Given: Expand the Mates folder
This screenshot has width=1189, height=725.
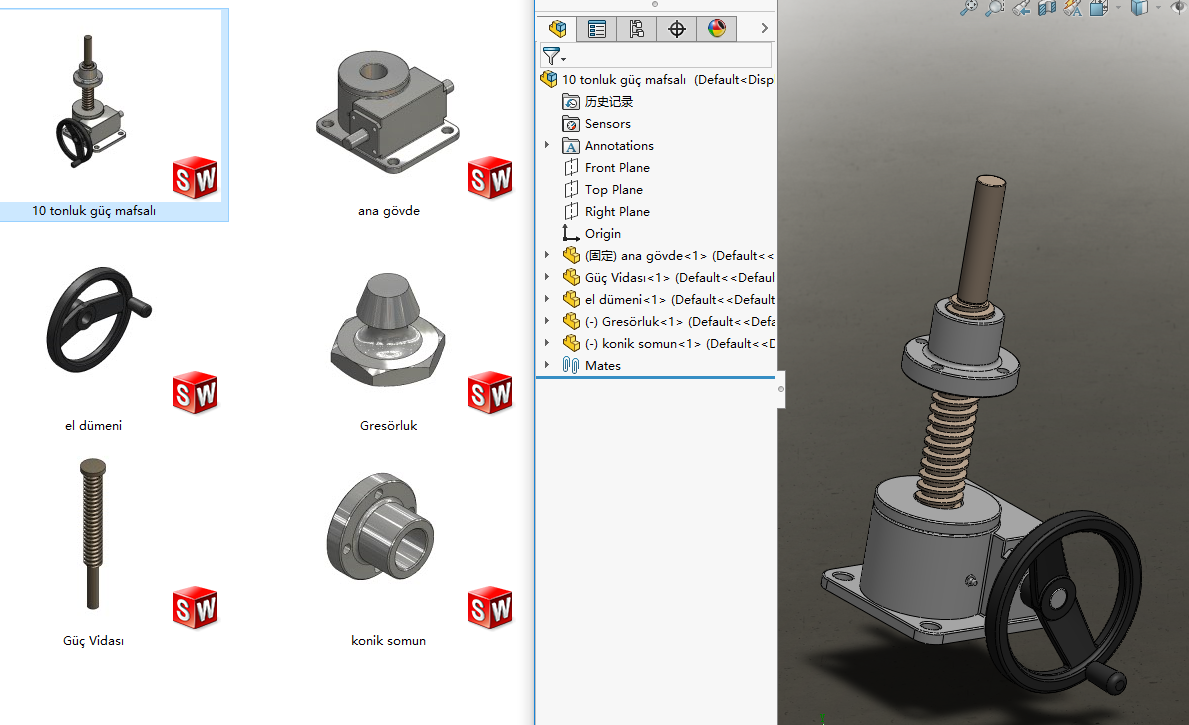Looking at the screenshot, I should coord(547,365).
